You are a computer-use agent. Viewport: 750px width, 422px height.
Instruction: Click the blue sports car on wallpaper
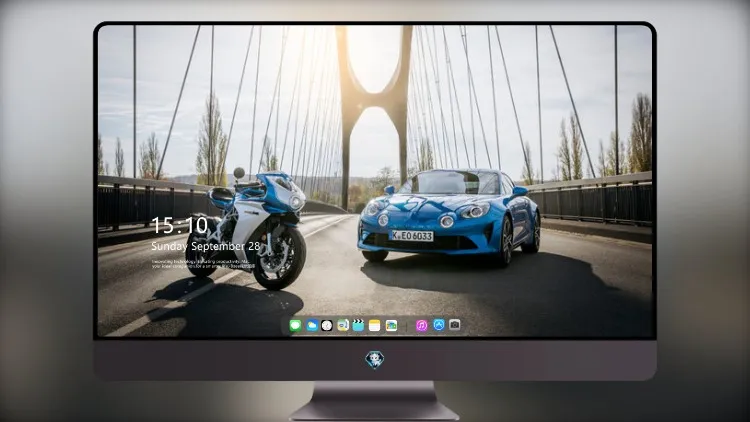tap(449, 216)
